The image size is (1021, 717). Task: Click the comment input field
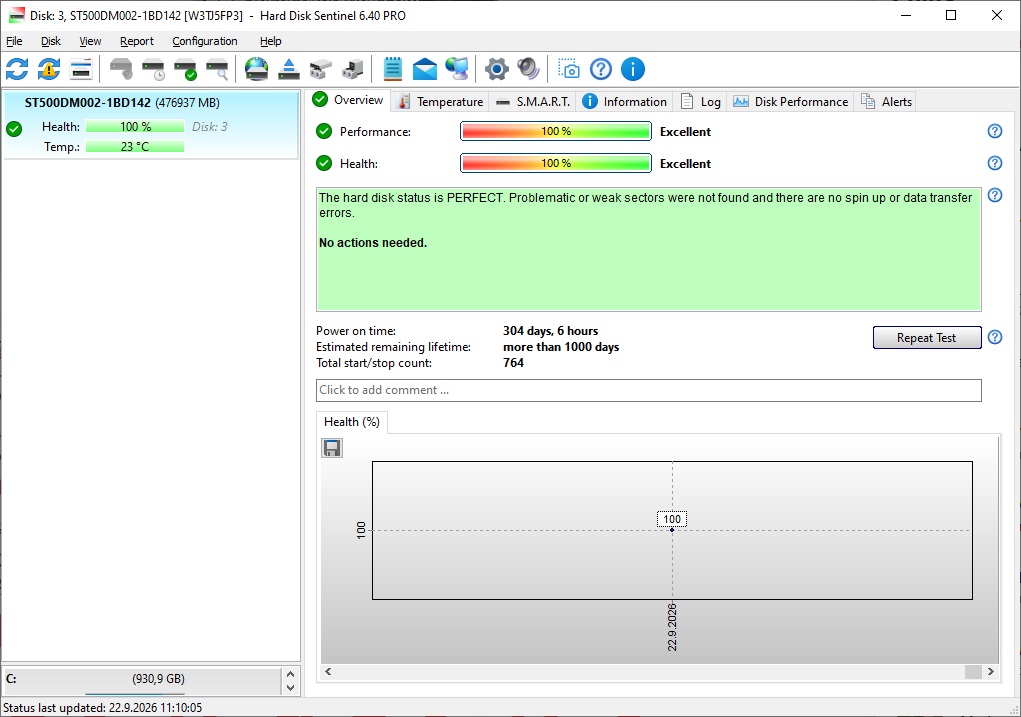tap(649, 390)
